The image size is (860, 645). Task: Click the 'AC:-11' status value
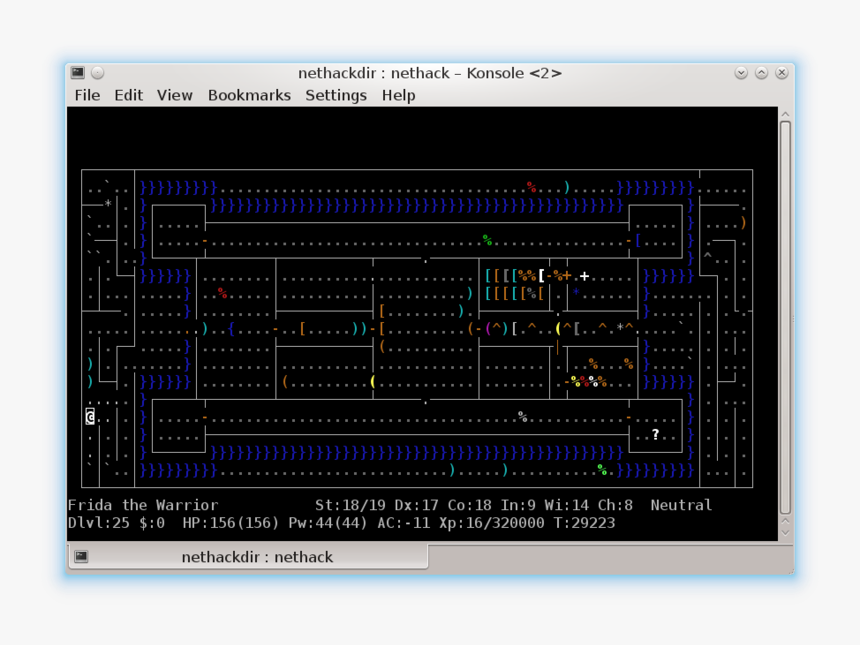tap(404, 523)
